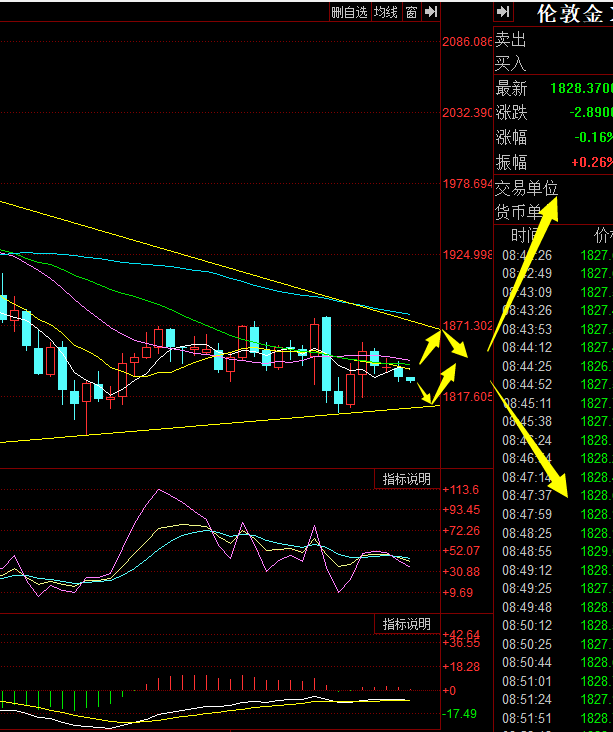
Task: Open 指标说明 above the MACD indicator panel
Action: pyautogui.click(x=407, y=624)
